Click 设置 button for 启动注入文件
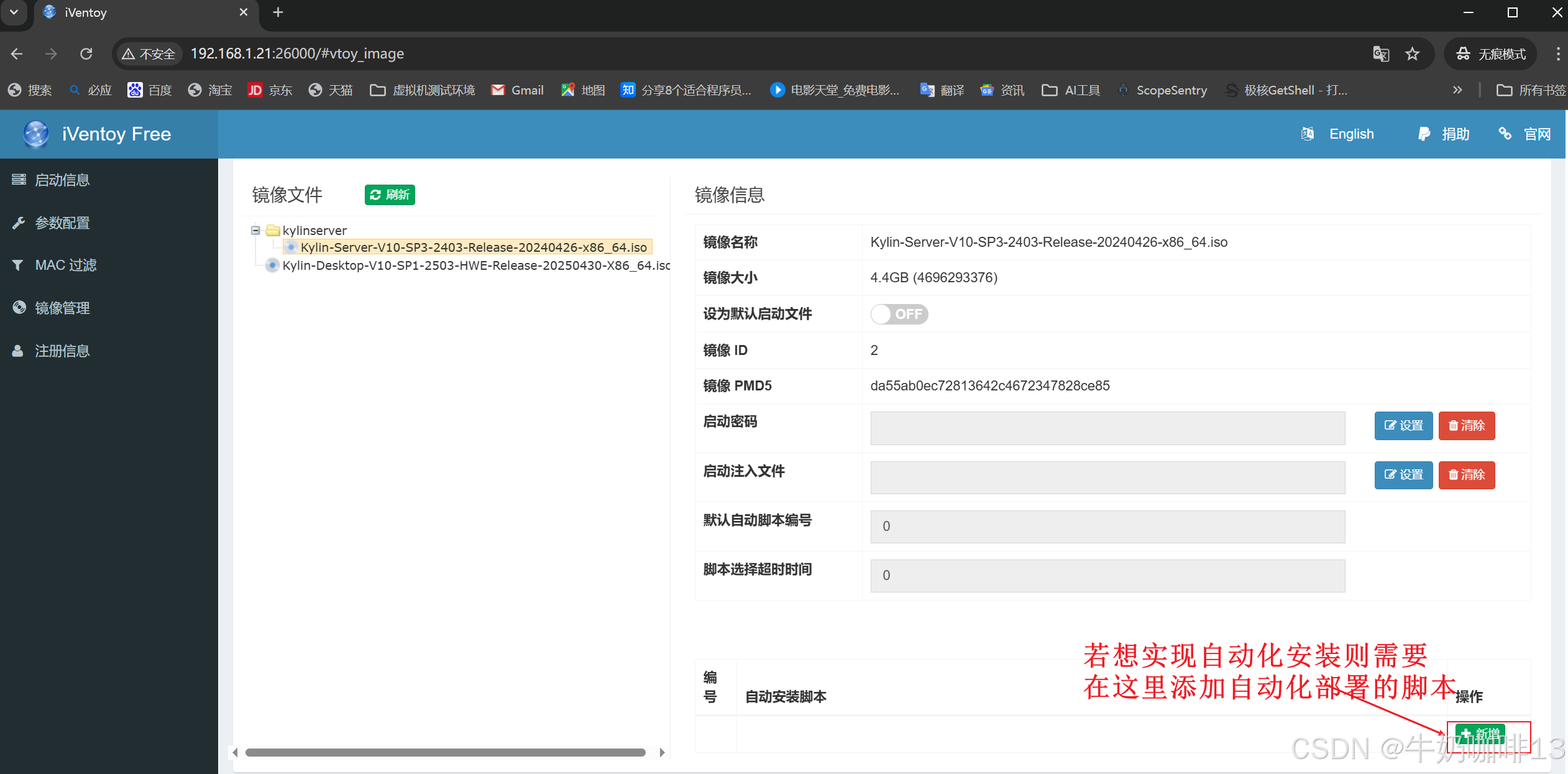Viewport: 1568px width, 774px height. click(x=1403, y=475)
